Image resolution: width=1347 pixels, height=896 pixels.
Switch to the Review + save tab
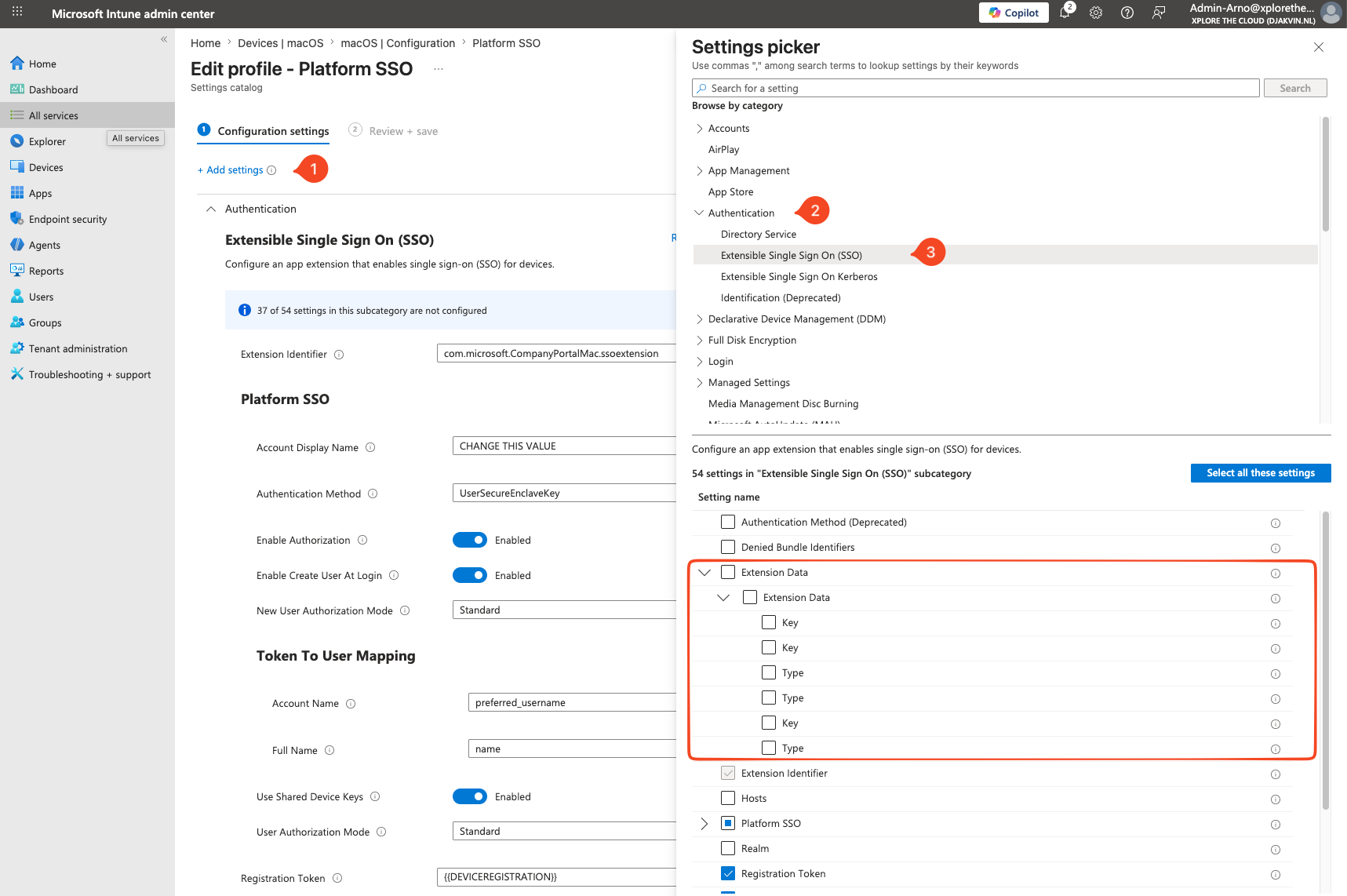tap(402, 131)
